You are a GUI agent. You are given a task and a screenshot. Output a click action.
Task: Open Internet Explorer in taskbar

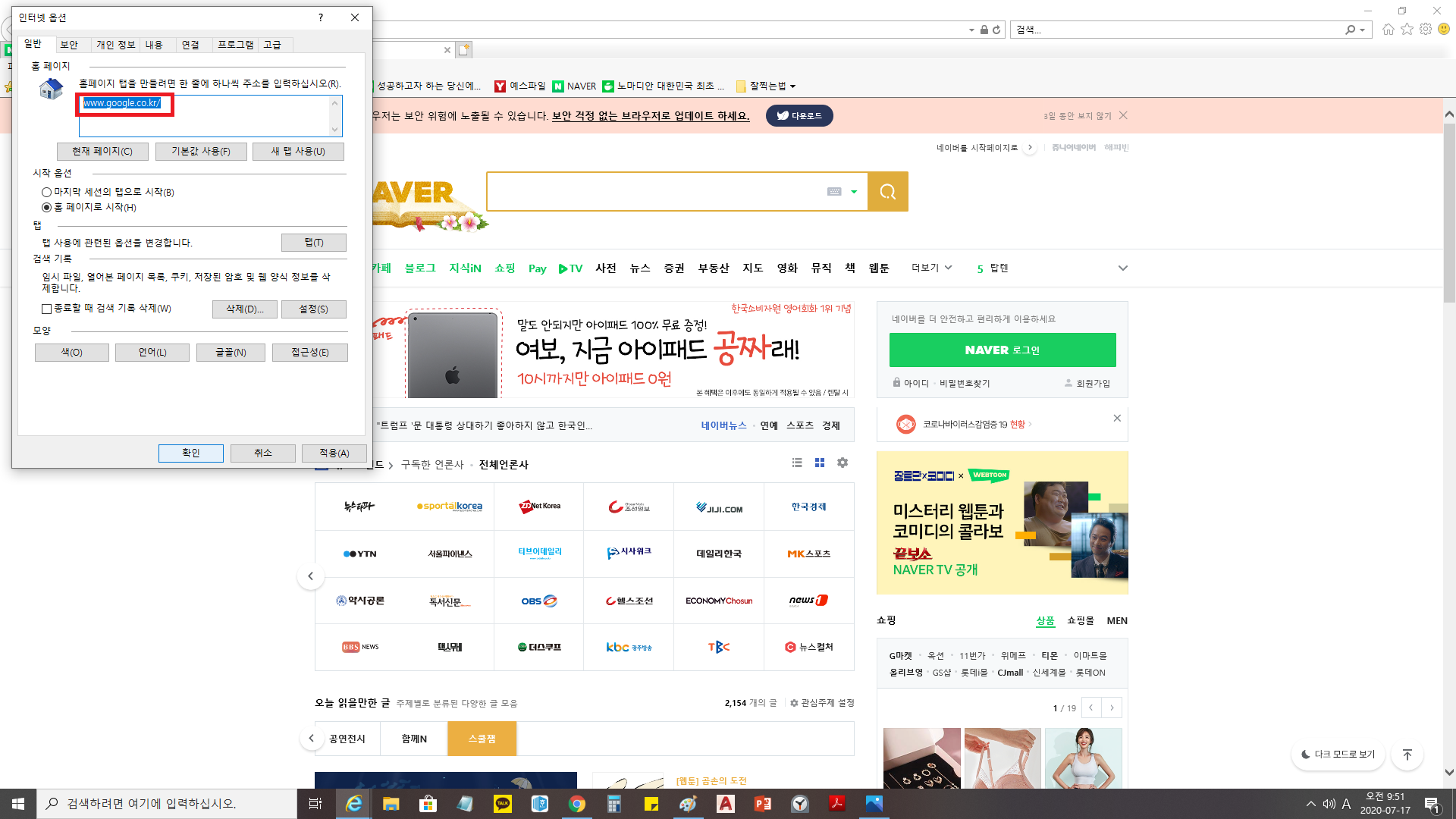pyautogui.click(x=353, y=804)
